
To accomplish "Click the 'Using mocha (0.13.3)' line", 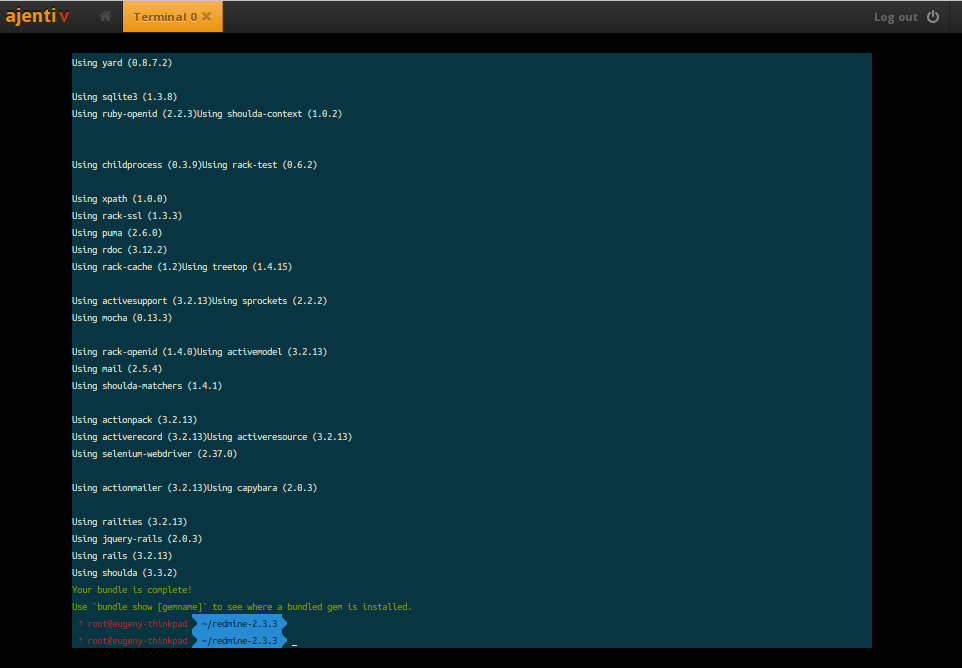I will 122,318.
